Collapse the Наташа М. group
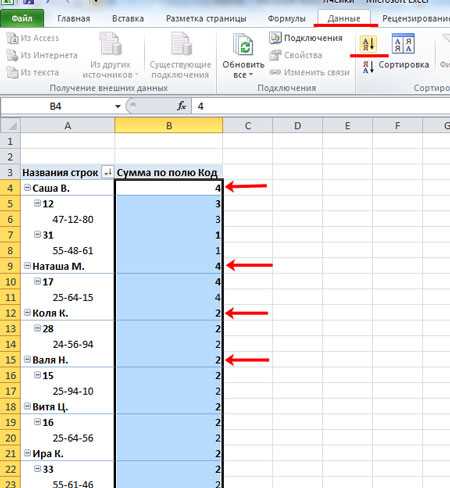This screenshot has height=488, width=450. point(27,266)
